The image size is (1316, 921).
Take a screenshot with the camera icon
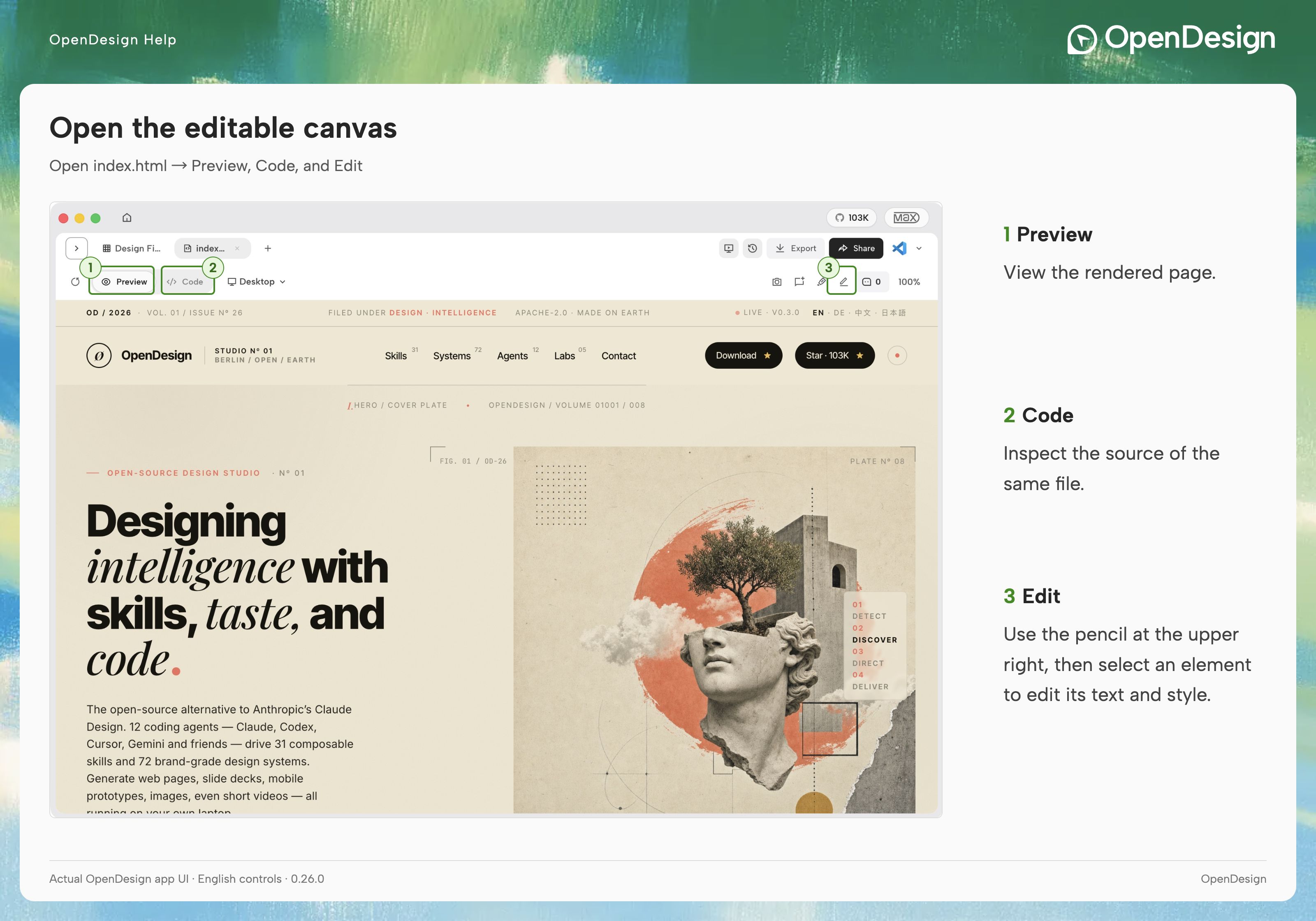pyautogui.click(x=777, y=281)
